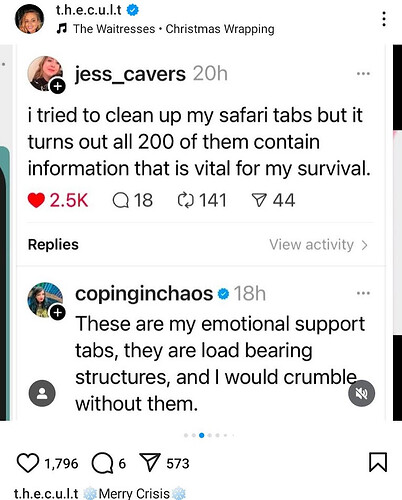
Task: Open the thread reply bubble showing 18
Action: tap(120, 200)
